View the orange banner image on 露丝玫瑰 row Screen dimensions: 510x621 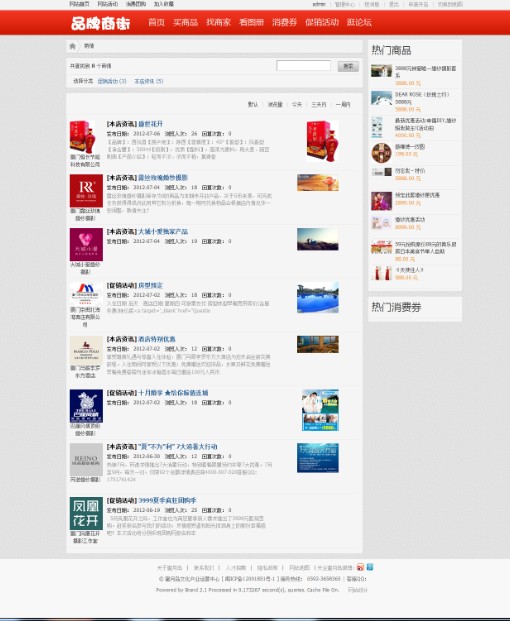coord(318,183)
